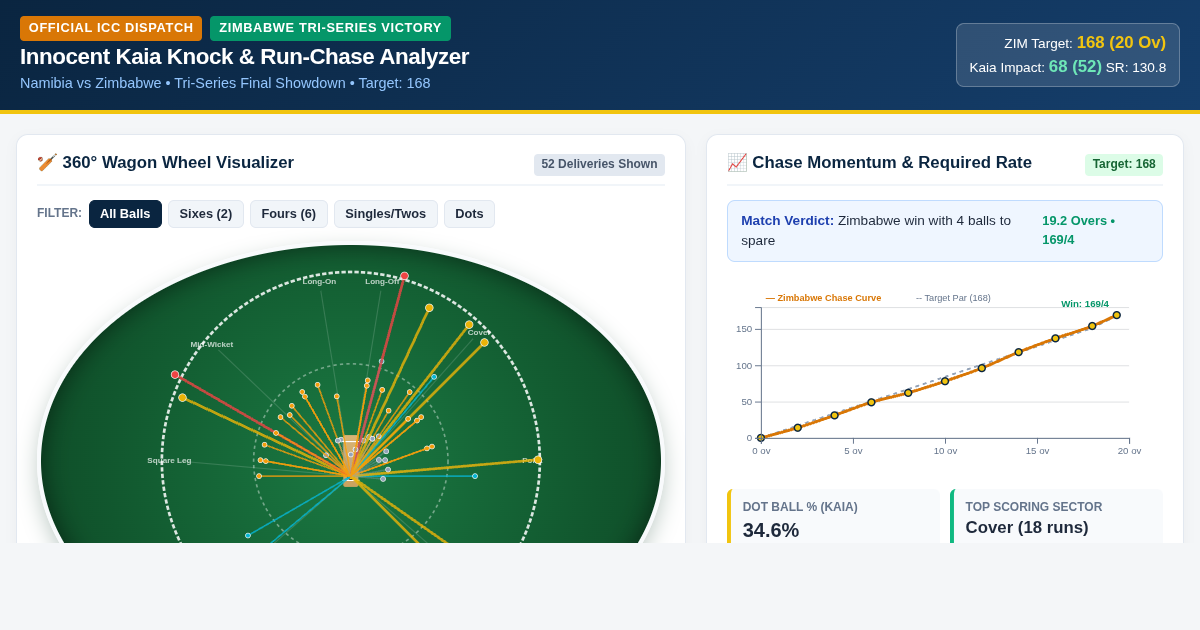Image resolution: width=1200 pixels, height=630 pixels.
Task: Click the Target Par (168) legend entry
Action: [953, 298]
